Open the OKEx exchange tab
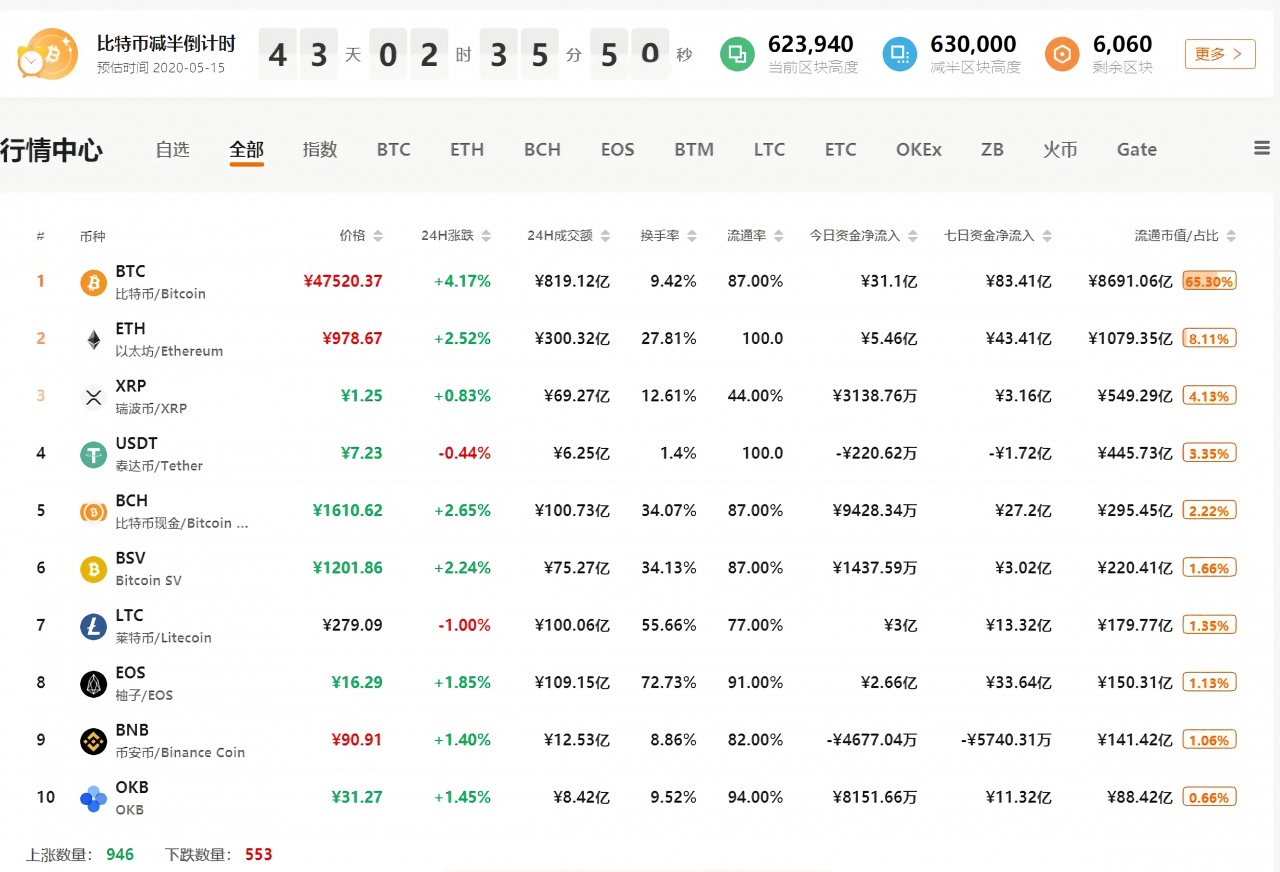Image resolution: width=1280 pixels, height=872 pixels. (919, 149)
